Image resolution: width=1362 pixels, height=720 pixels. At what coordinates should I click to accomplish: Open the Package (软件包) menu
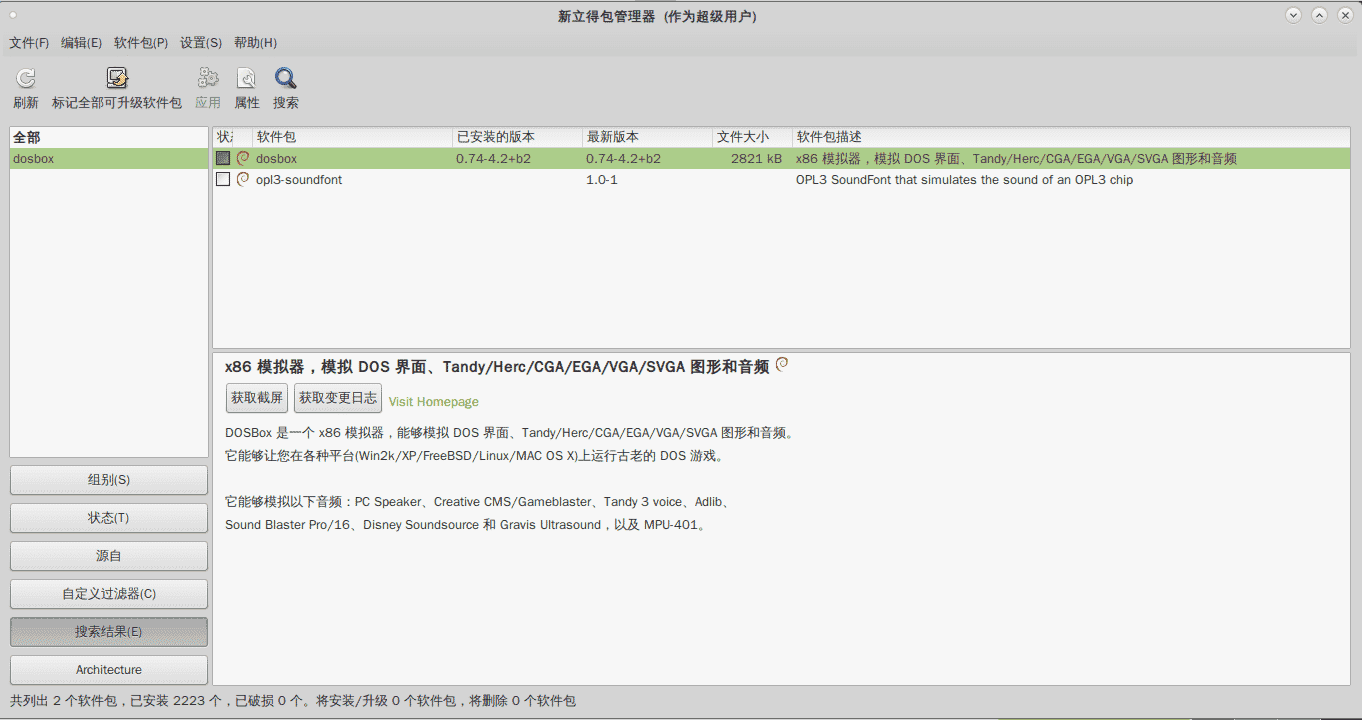click(x=141, y=43)
